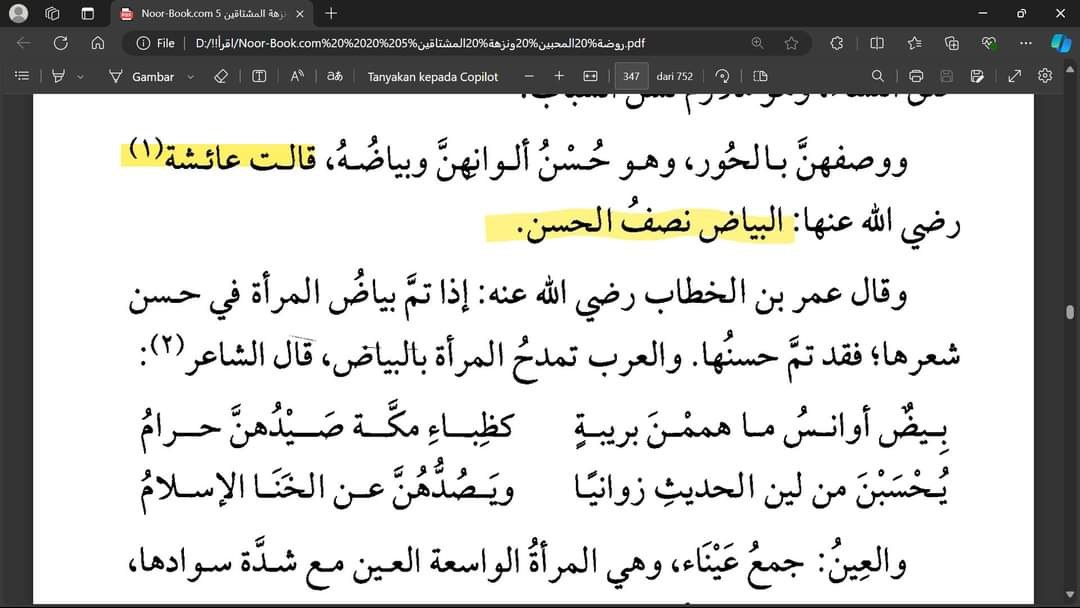Screen dimensions: 1080x608
Task: Toggle fit to width page view
Action: point(590,76)
